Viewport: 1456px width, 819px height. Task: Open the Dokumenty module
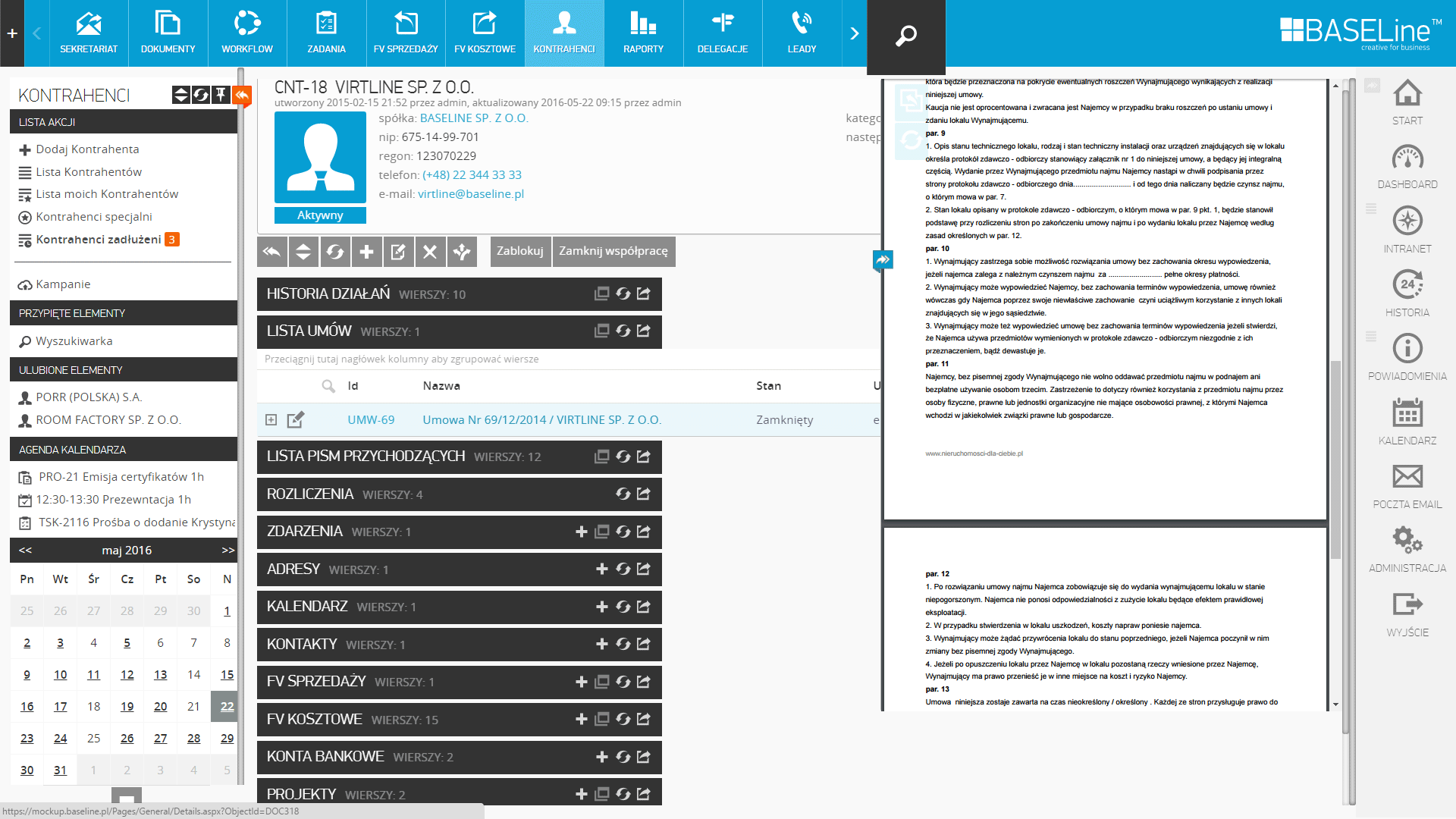pyautogui.click(x=168, y=33)
